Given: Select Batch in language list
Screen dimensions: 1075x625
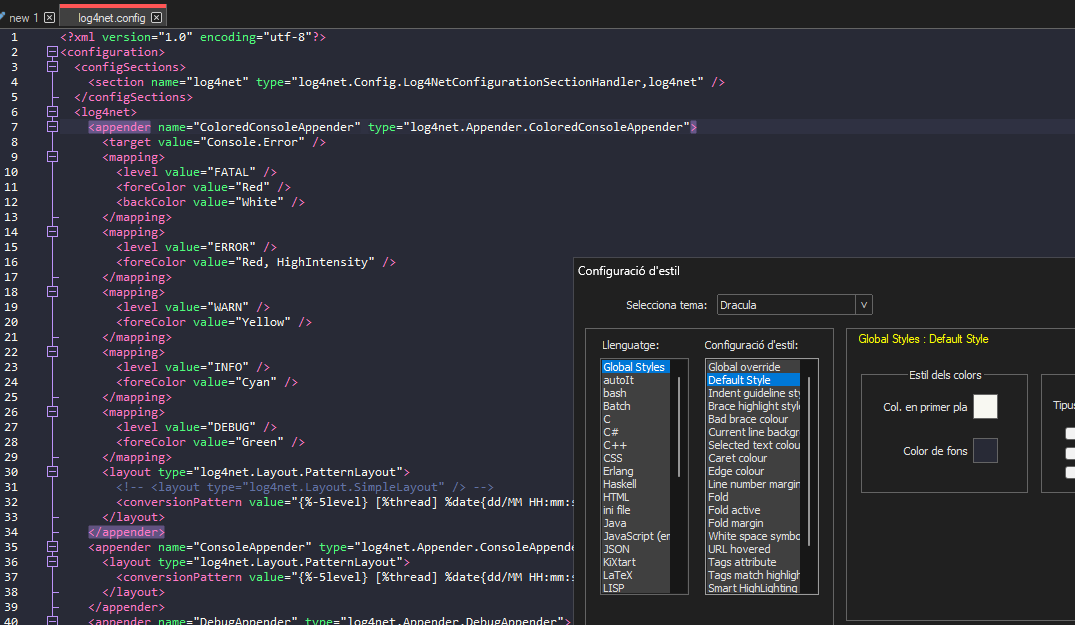Looking at the screenshot, I should (636, 406).
